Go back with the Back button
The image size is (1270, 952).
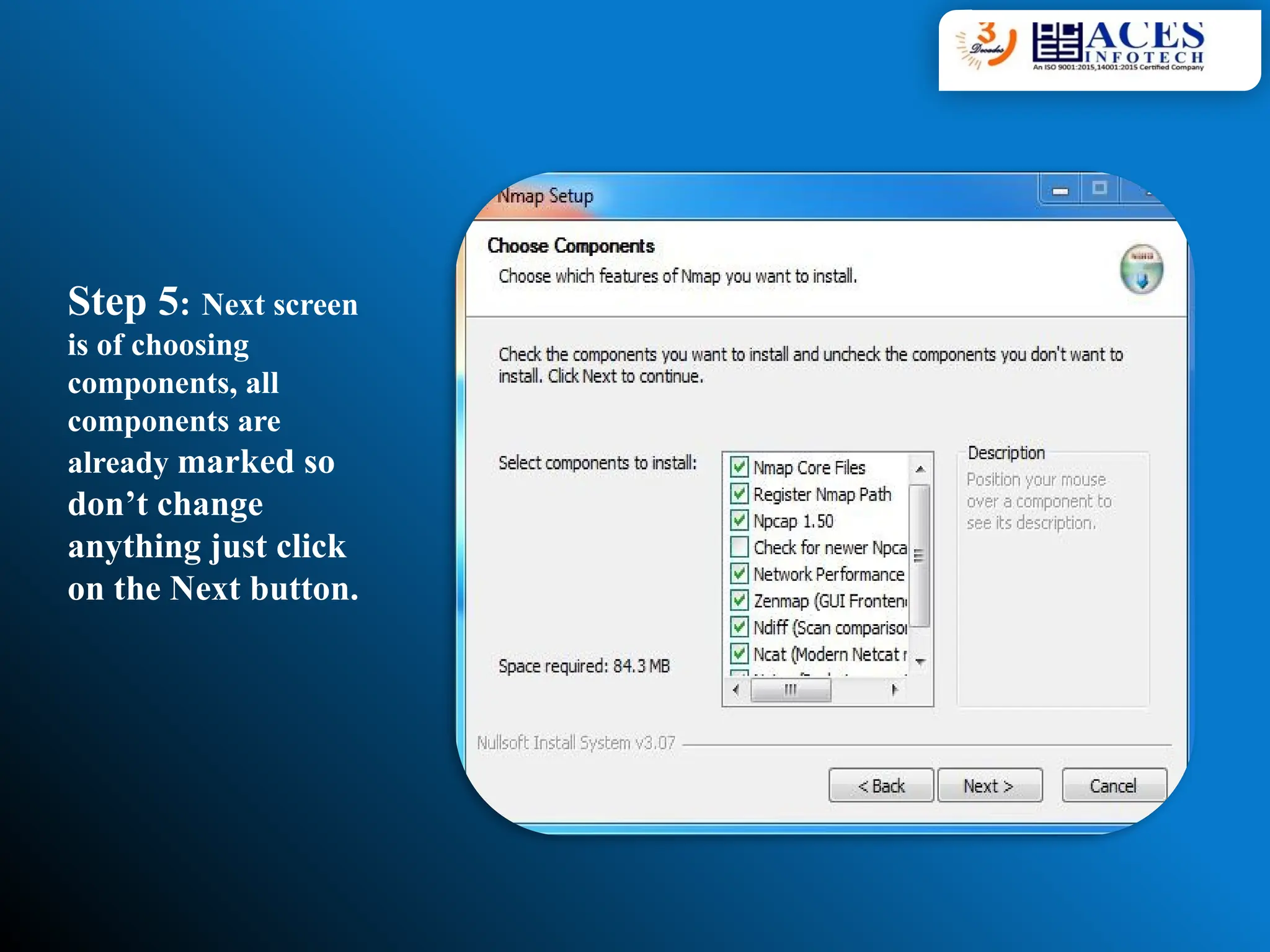pos(881,786)
